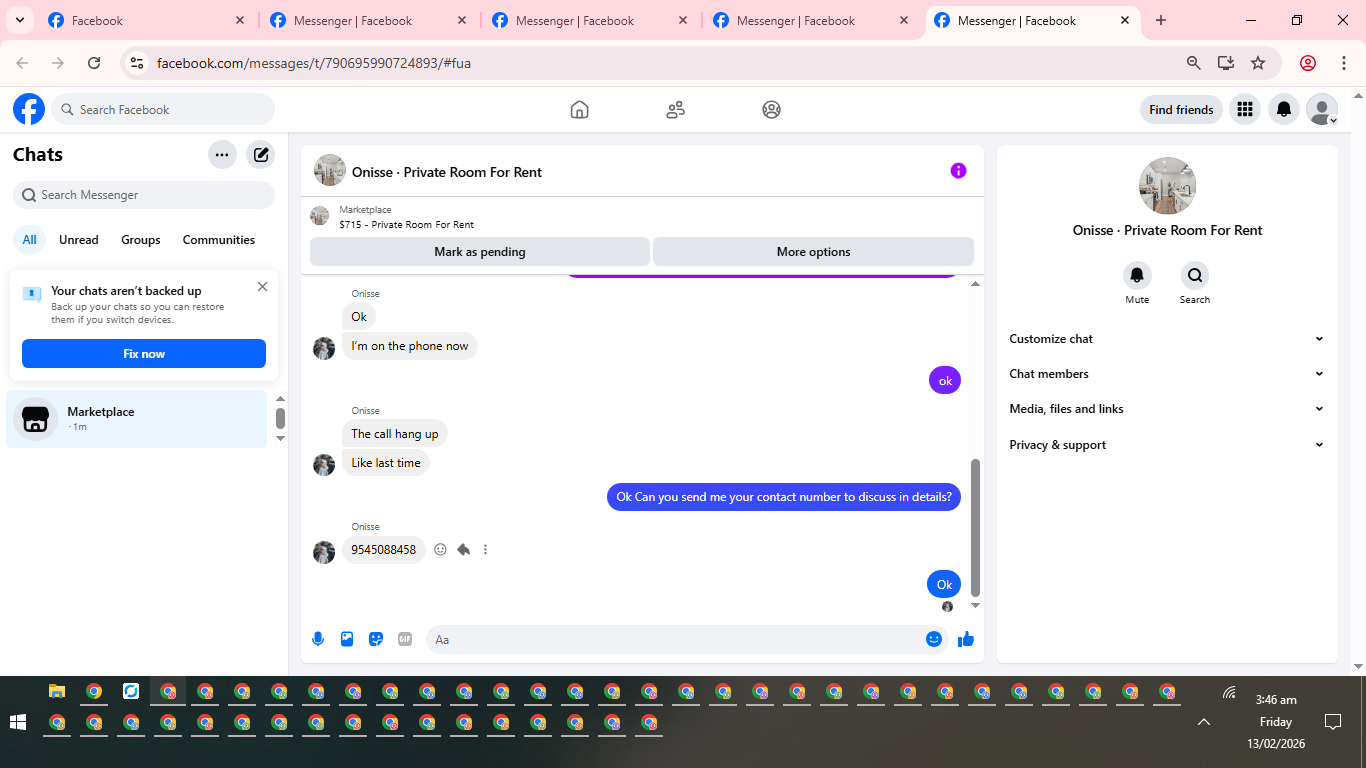View site information icon in address bar
This screenshot has width=1366, height=768.
click(137, 63)
